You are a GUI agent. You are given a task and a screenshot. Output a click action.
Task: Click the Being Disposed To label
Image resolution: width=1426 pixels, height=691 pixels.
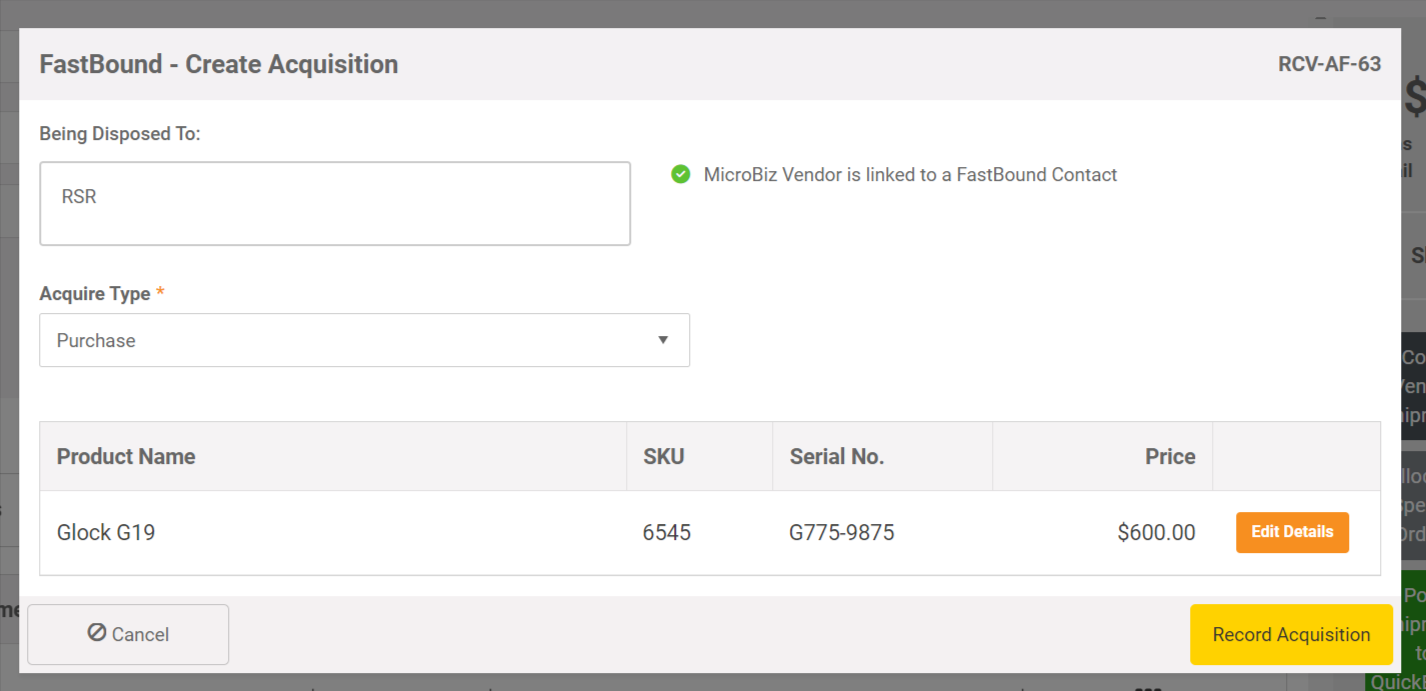pos(120,133)
